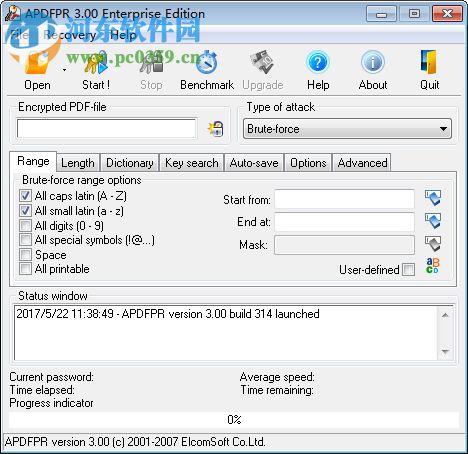Click the Mask field helper icon
The width and height of the screenshot is (468, 454).
click(x=433, y=244)
